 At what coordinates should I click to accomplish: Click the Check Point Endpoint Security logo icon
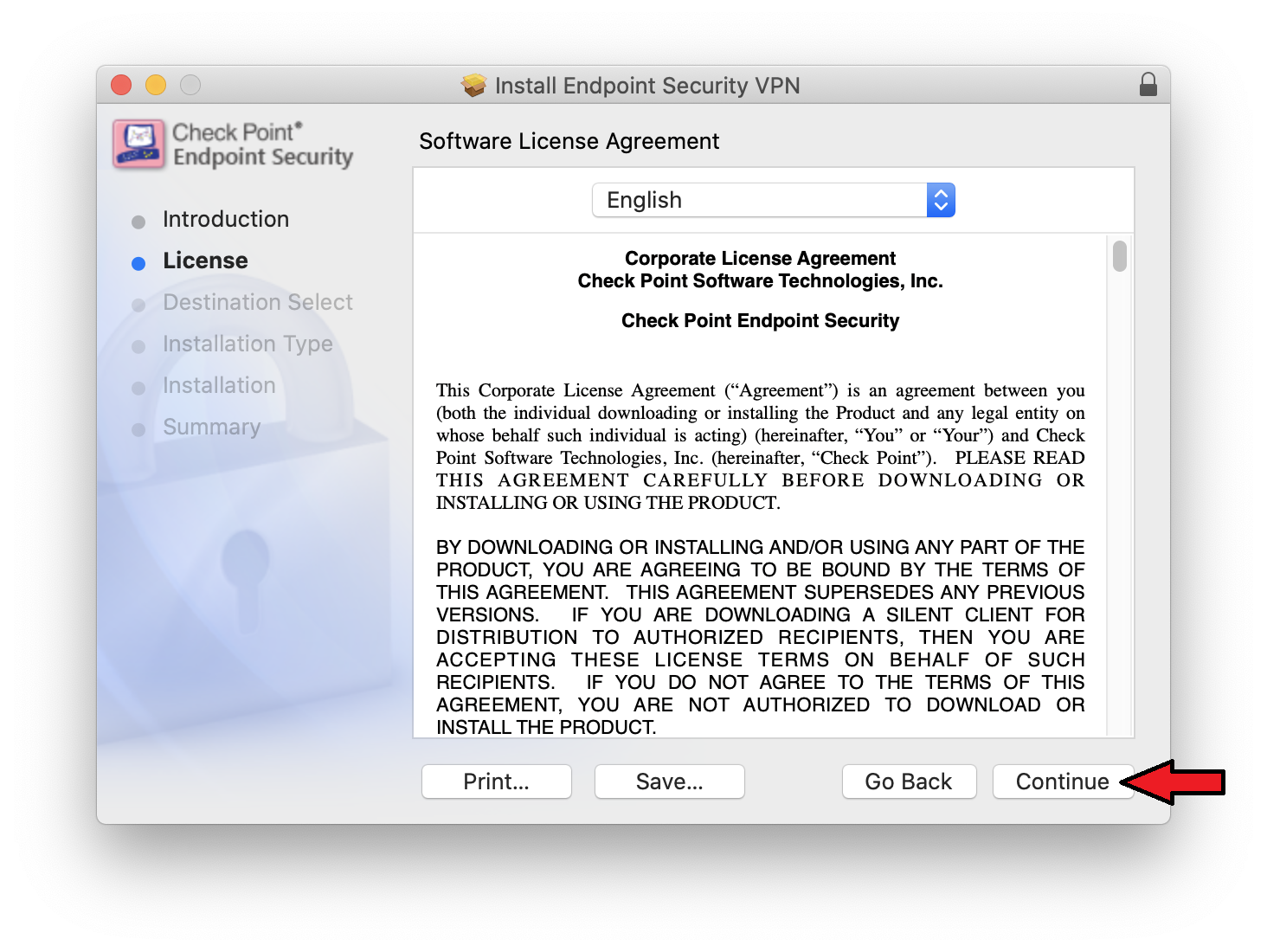[138, 144]
